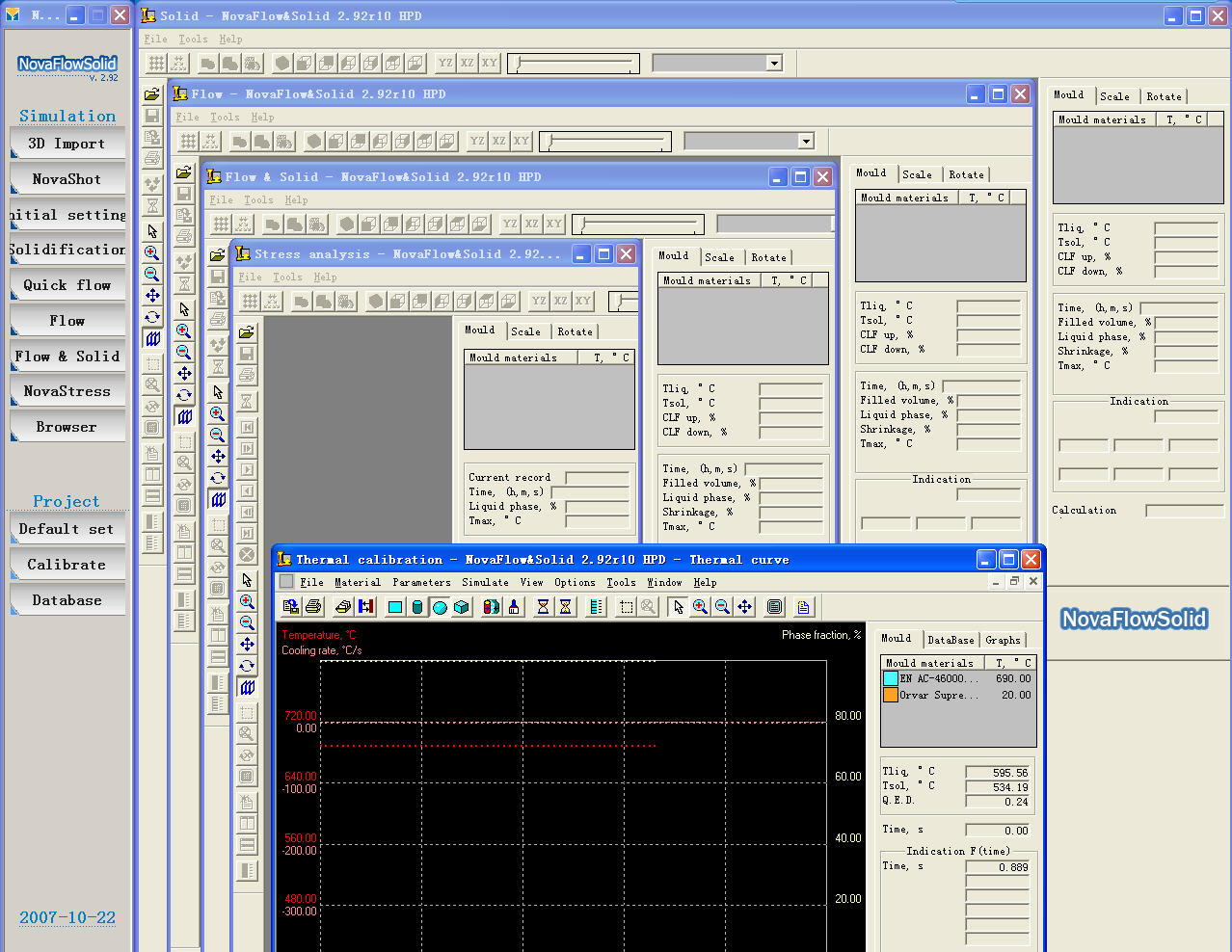The image size is (1232, 952).
Task: Click the orange swatch for Orvar Supreme material
Action: tap(891, 695)
